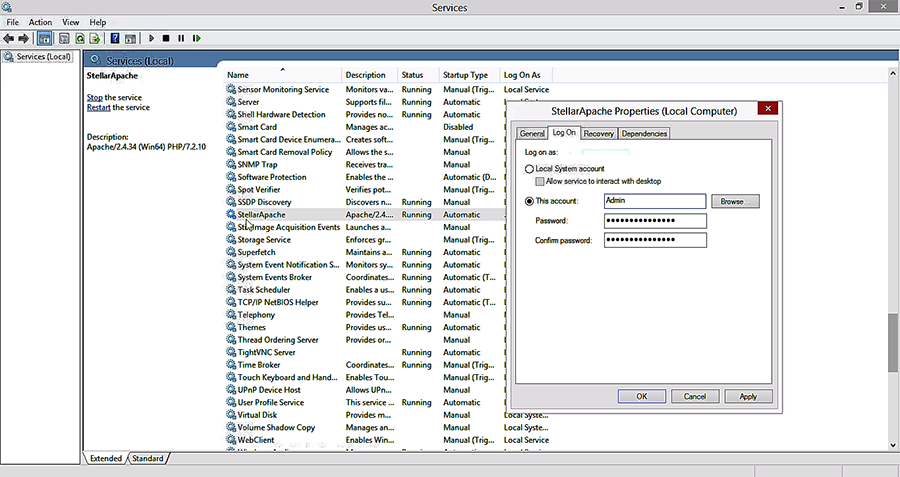Click the Back arrow in toolbar
The image size is (900, 477).
pos(9,38)
